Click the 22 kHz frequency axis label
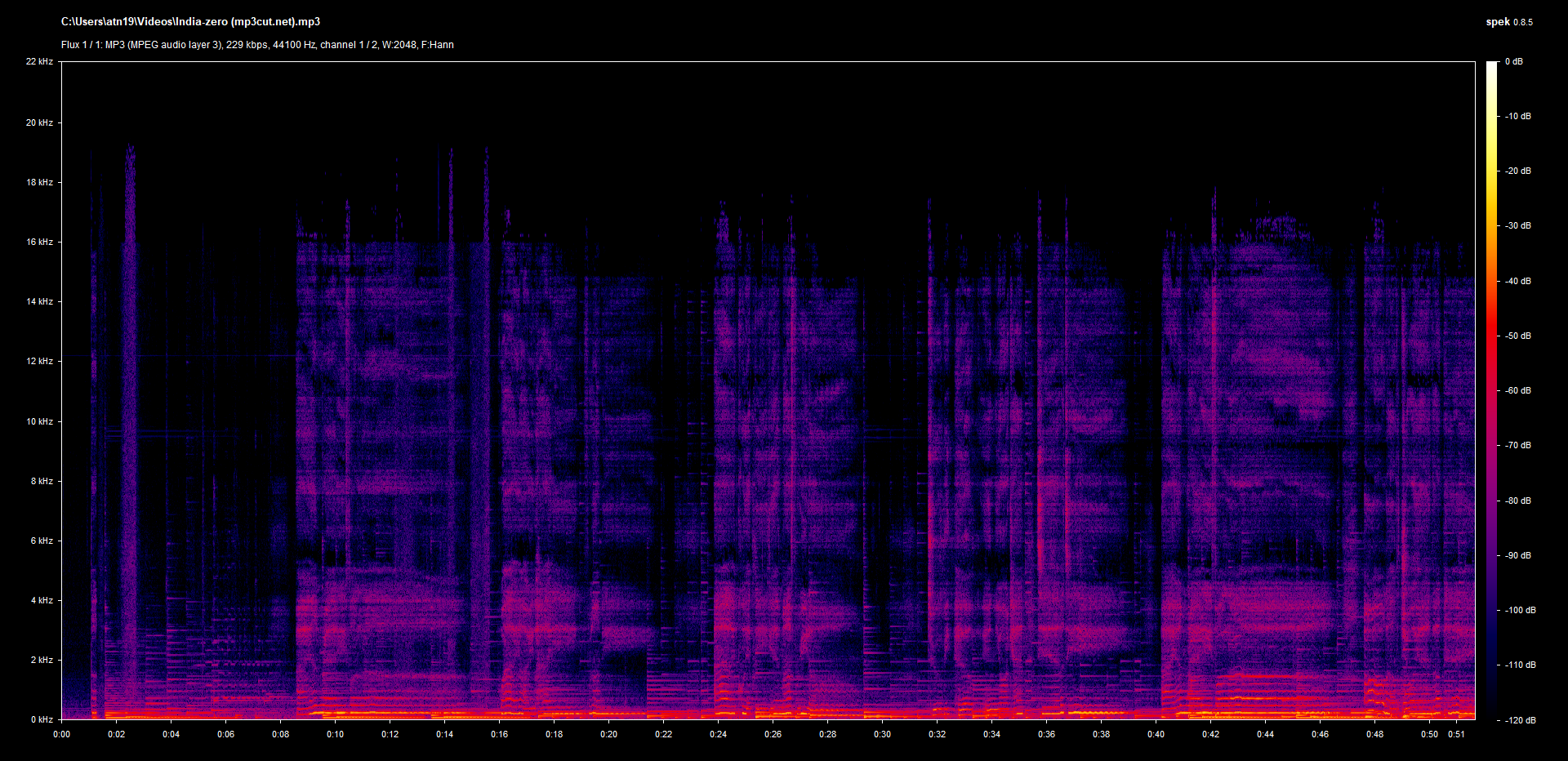The width and height of the screenshot is (1568, 761). pos(39,61)
